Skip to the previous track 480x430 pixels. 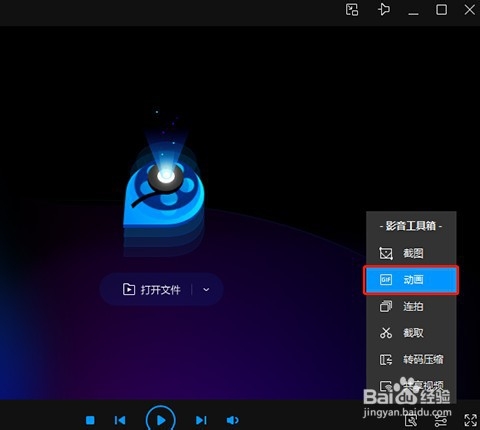120,420
